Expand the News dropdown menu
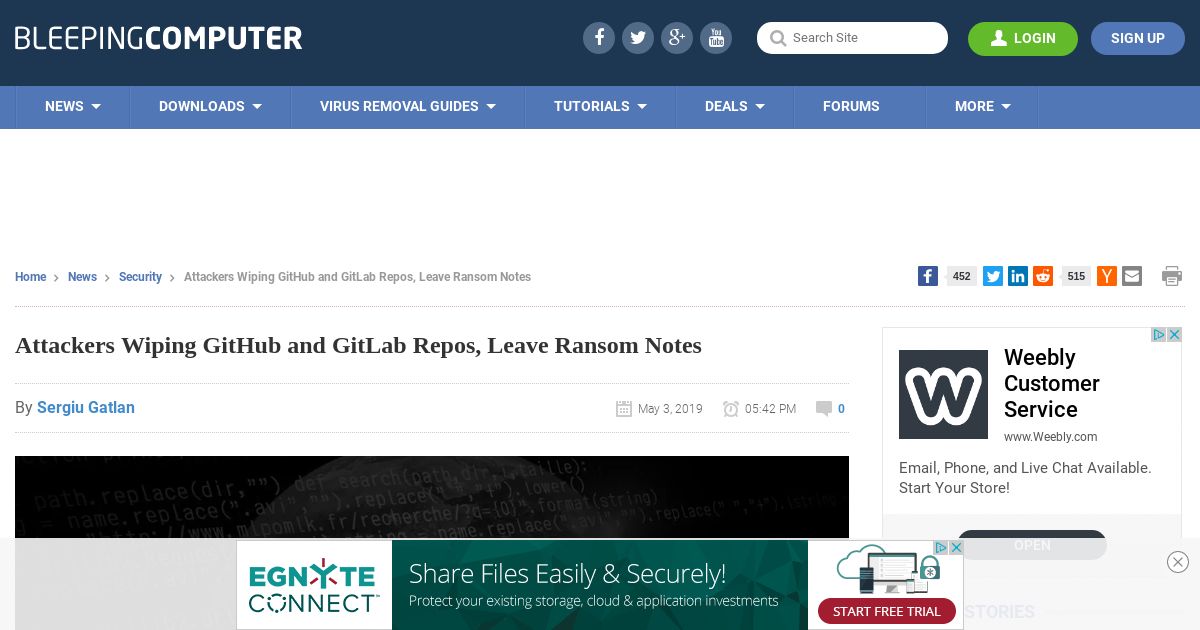This screenshot has width=1200, height=630. [72, 106]
